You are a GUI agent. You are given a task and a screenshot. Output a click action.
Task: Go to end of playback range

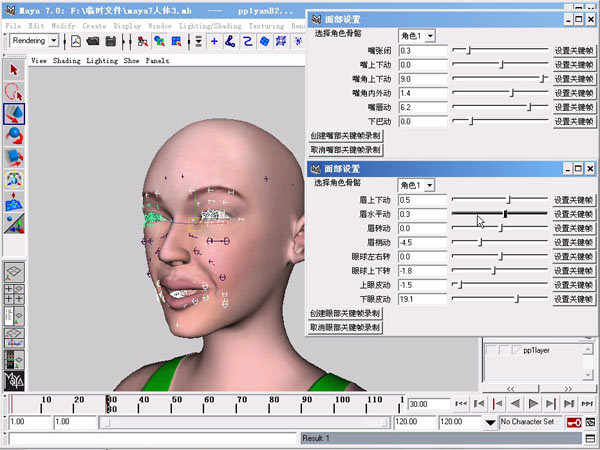tap(587, 404)
